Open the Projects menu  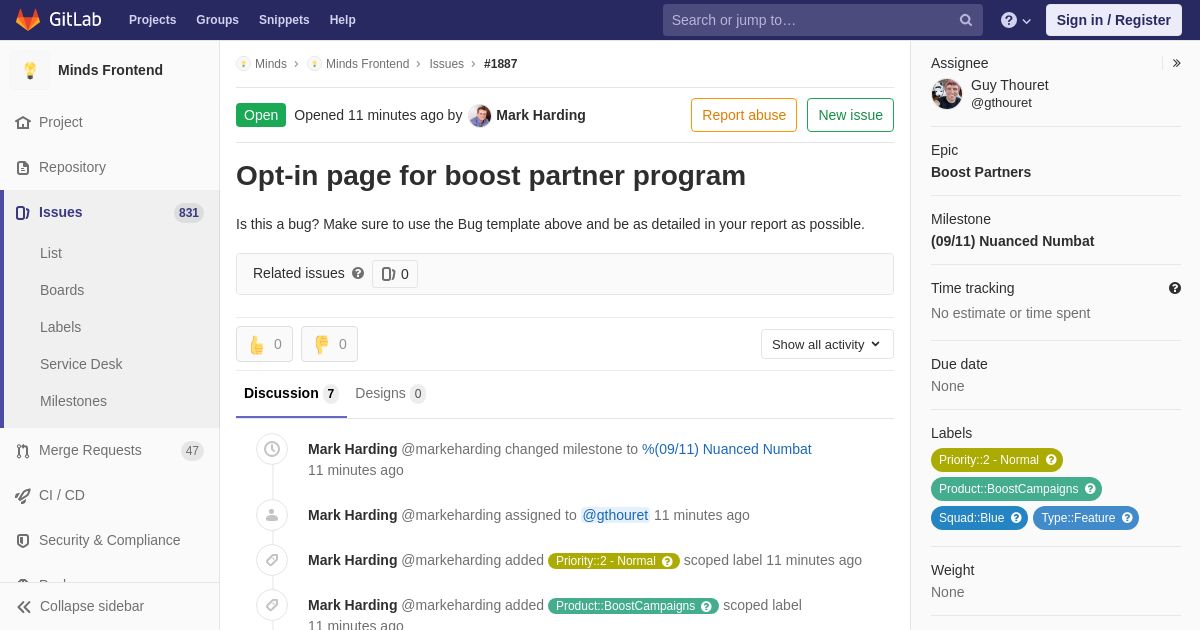coord(152,20)
